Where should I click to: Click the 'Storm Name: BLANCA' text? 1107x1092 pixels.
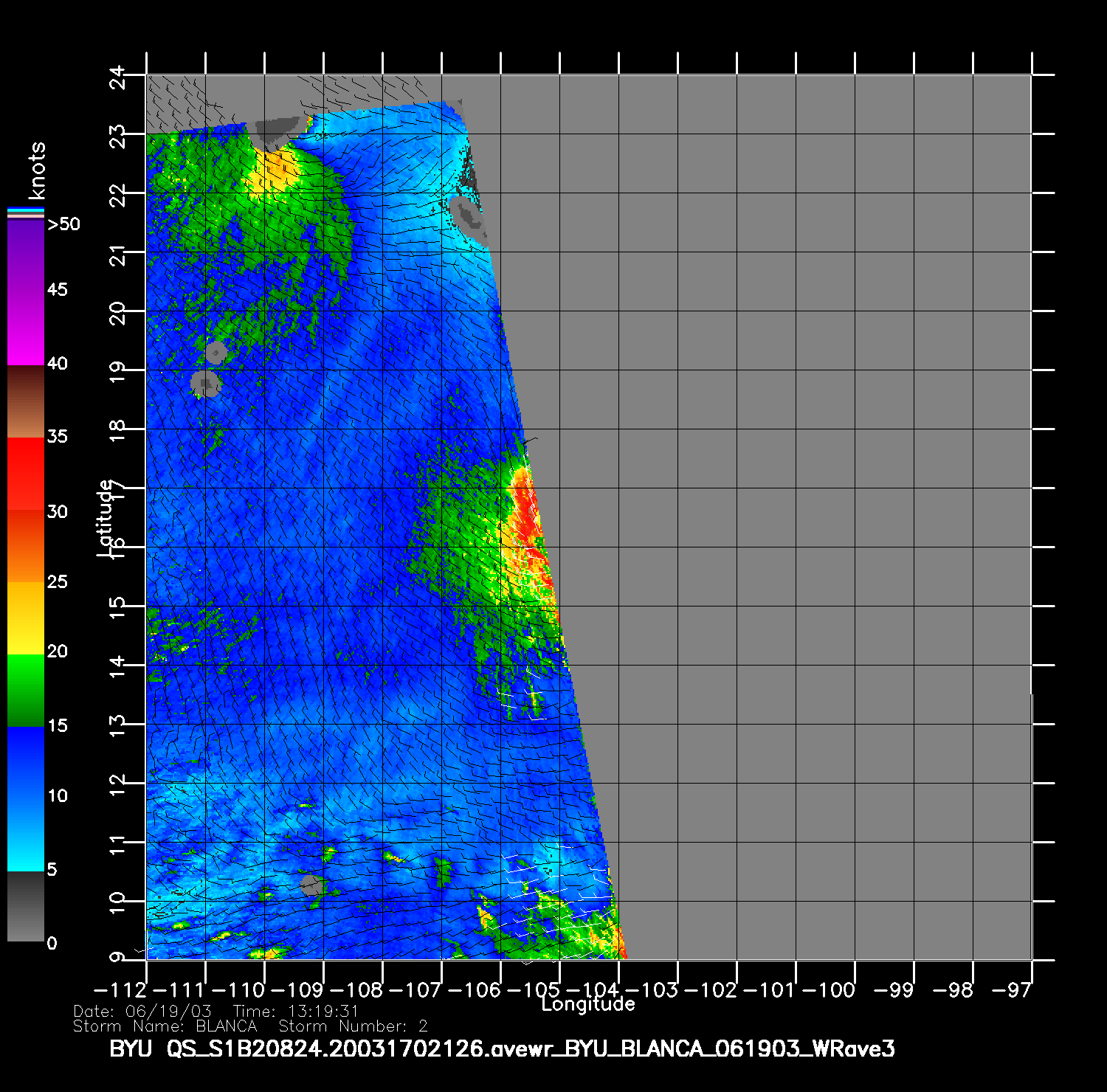(165, 1026)
